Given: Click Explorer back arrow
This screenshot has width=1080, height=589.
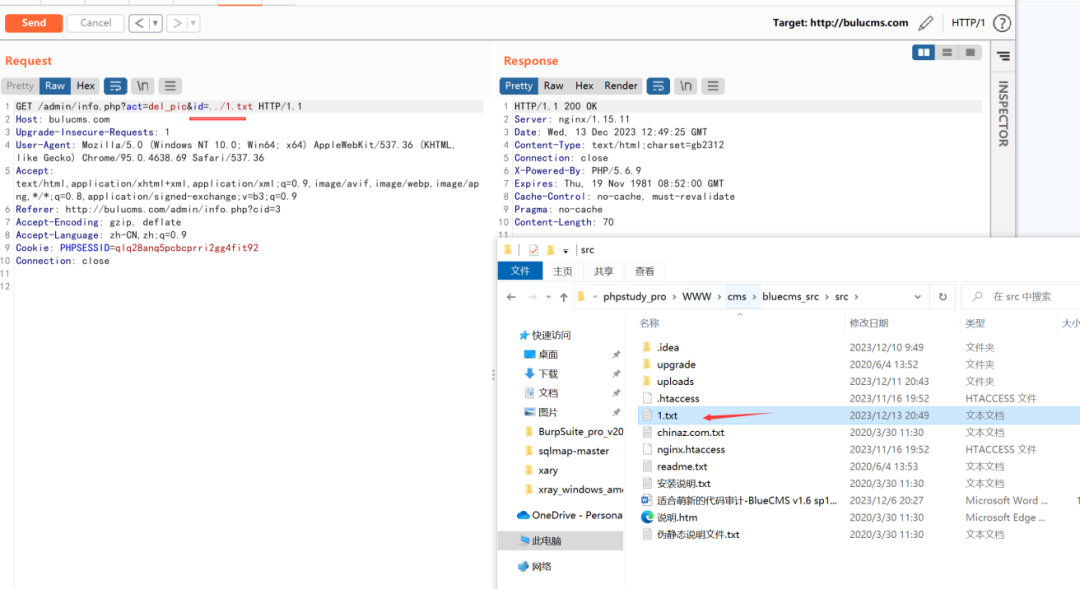Looking at the screenshot, I should click(x=511, y=297).
